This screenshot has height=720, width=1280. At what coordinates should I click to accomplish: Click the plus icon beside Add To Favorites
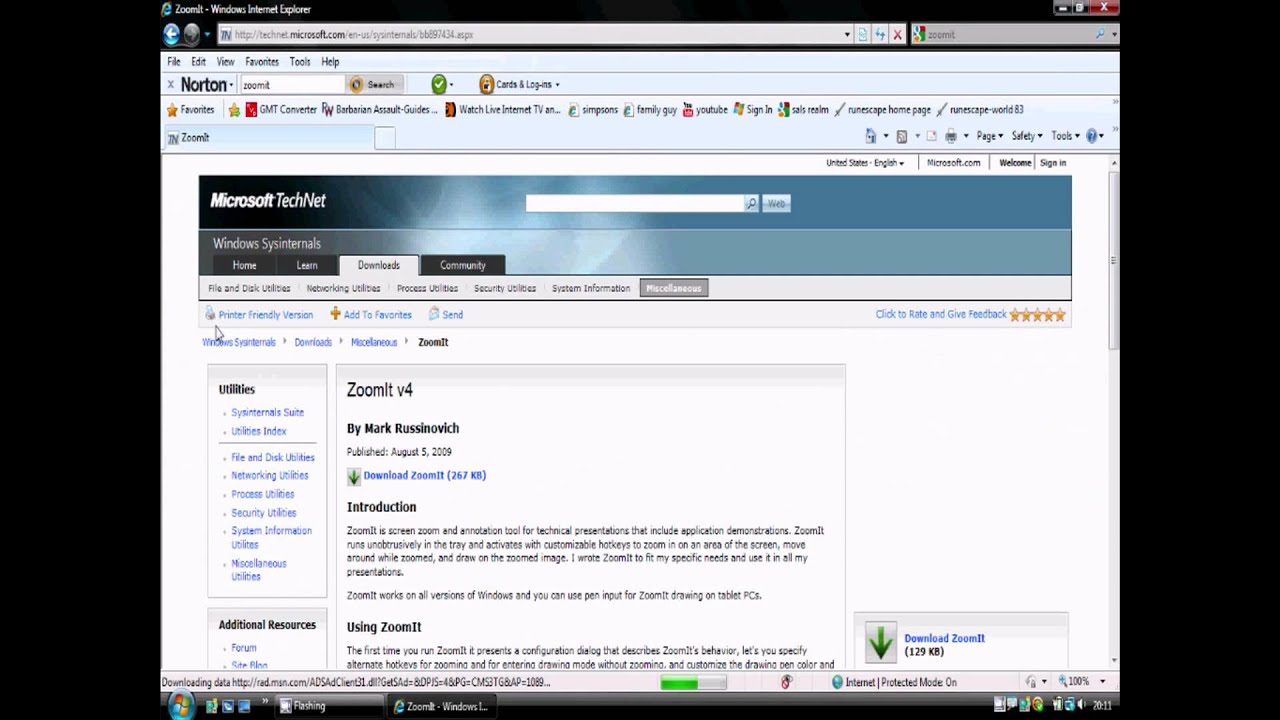coord(335,314)
